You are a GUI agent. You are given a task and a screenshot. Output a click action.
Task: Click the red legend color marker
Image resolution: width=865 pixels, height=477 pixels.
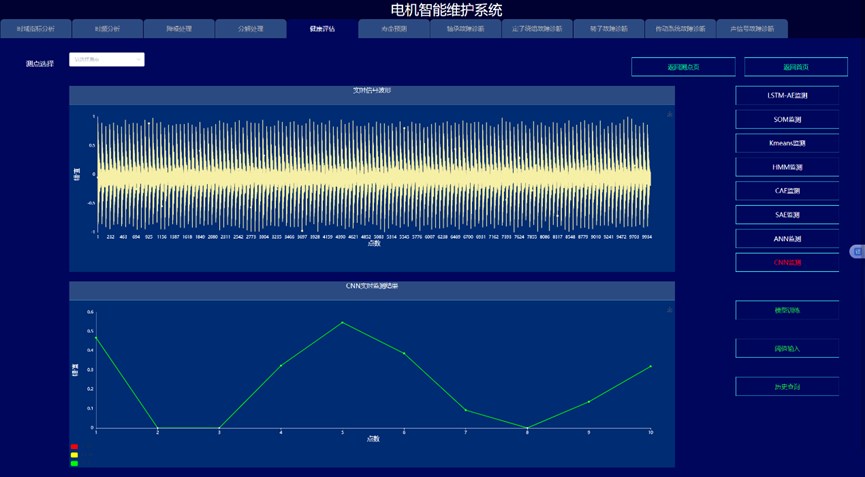coord(74,447)
